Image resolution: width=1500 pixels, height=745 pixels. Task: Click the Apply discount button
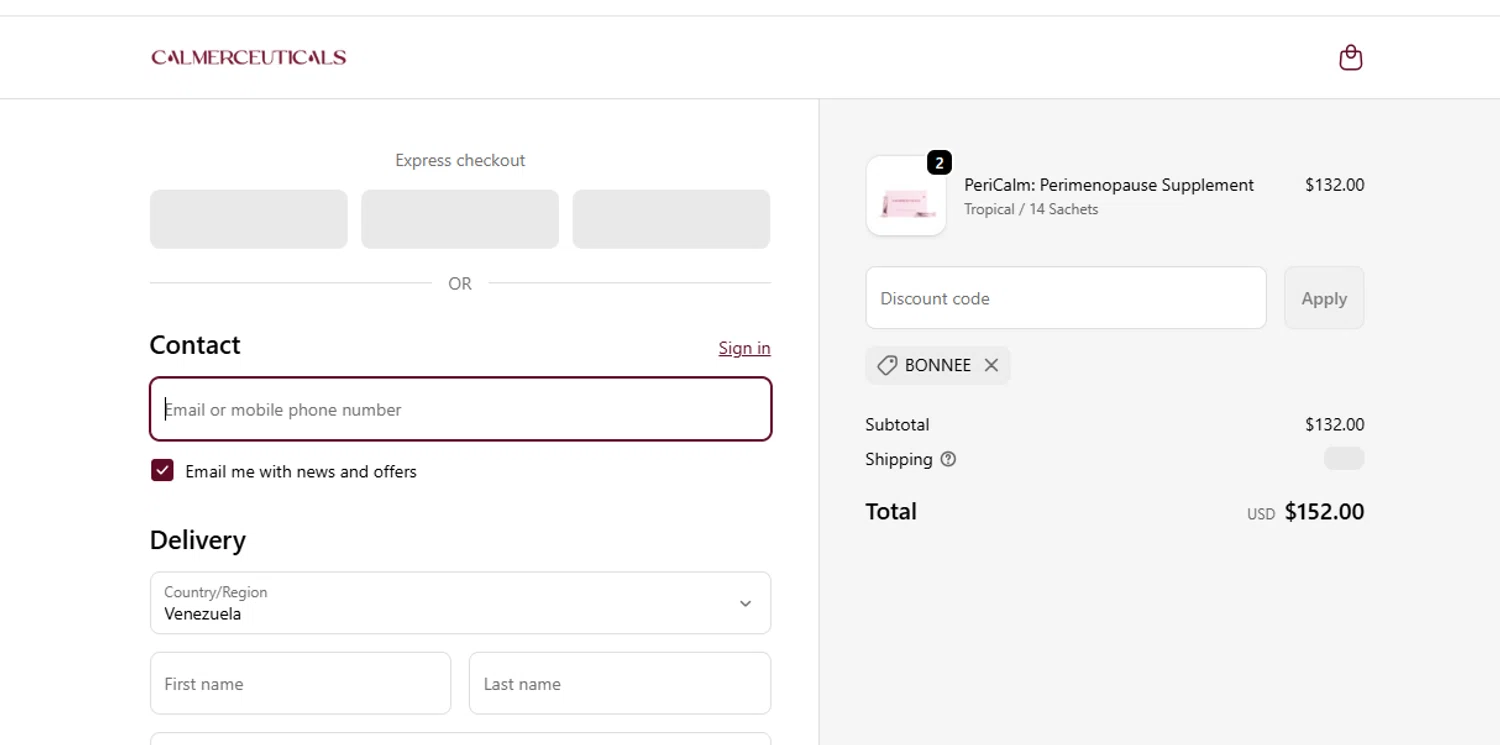pos(1324,298)
